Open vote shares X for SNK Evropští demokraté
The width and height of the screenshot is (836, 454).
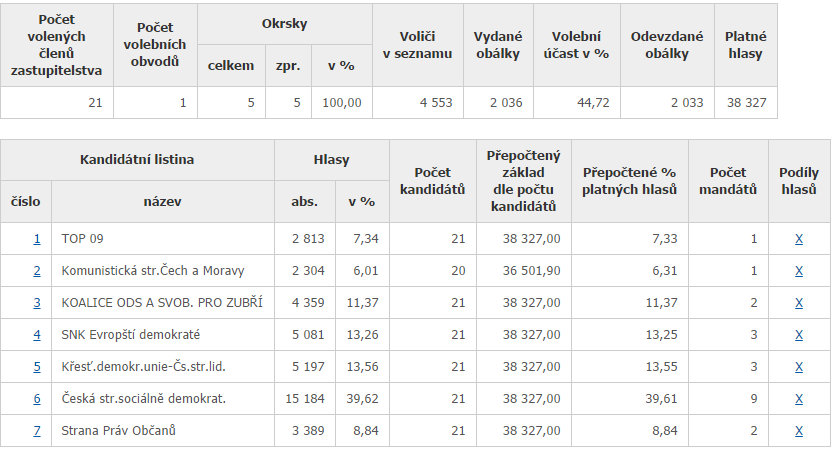(x=799, y=335)
